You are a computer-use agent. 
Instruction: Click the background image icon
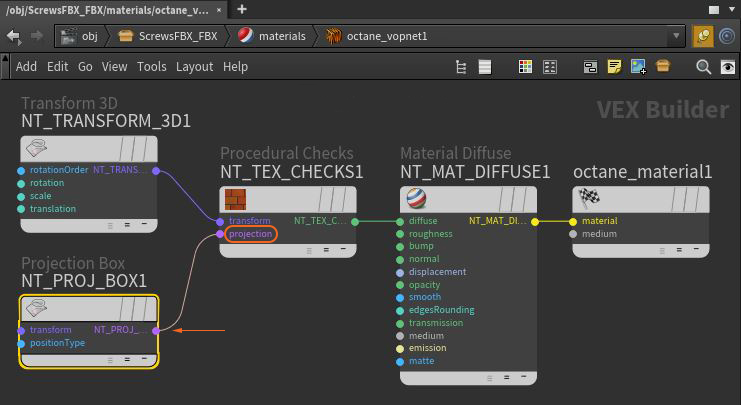click(638, 67)
